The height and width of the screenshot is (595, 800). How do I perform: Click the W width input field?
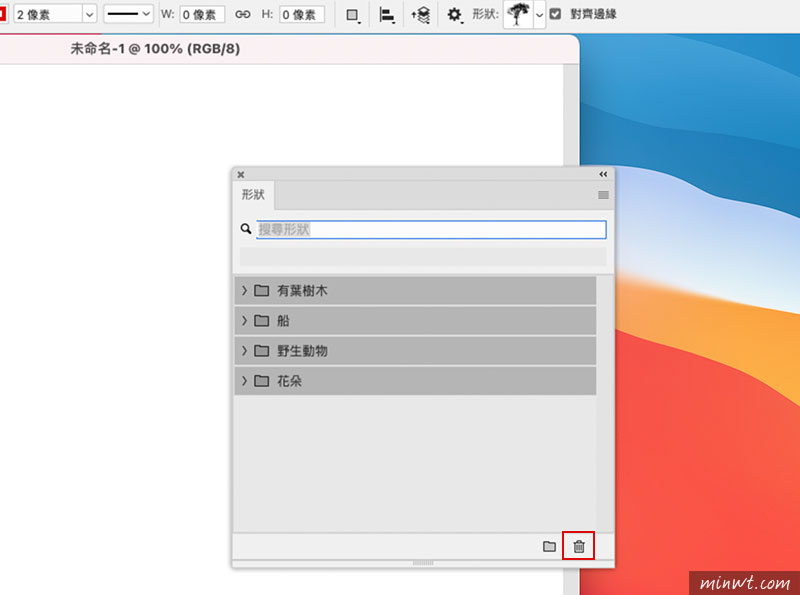(x=202, y=14)
